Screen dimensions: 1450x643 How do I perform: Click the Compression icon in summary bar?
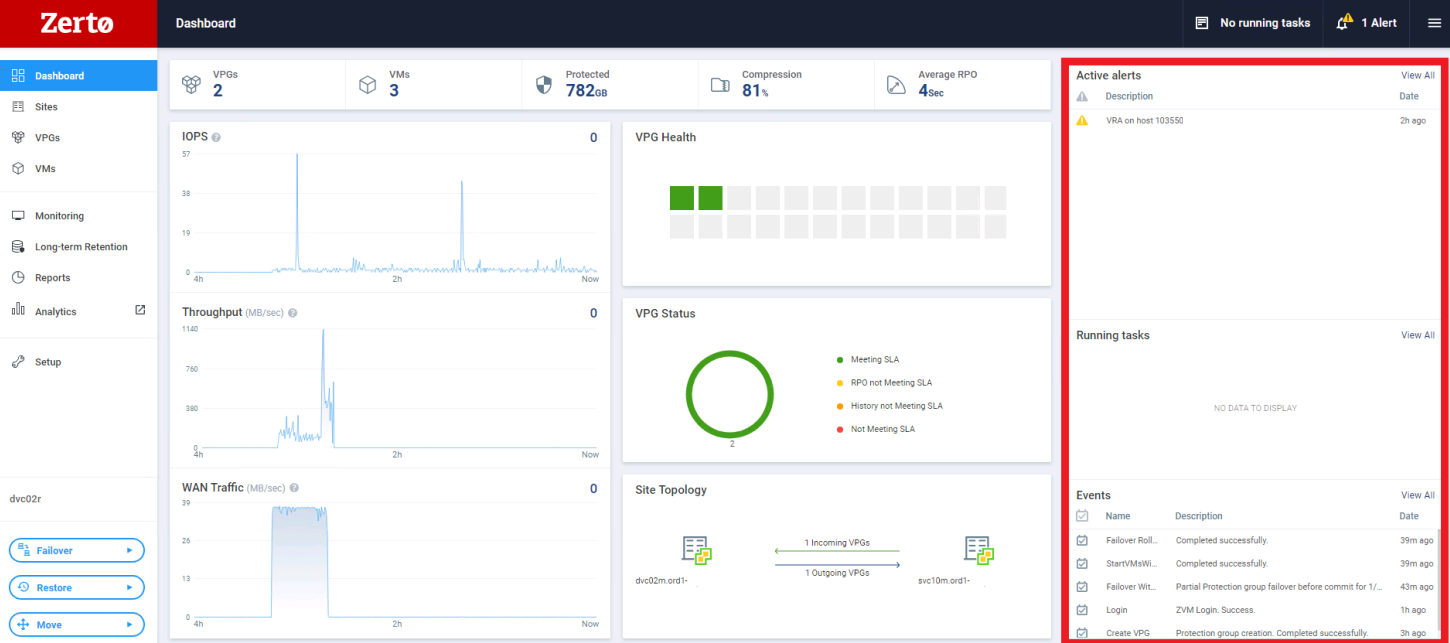[721, 85]
